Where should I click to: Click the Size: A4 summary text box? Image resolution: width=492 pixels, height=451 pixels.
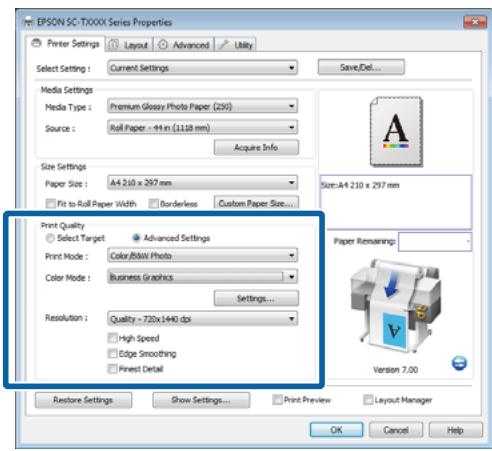(396, 202)
